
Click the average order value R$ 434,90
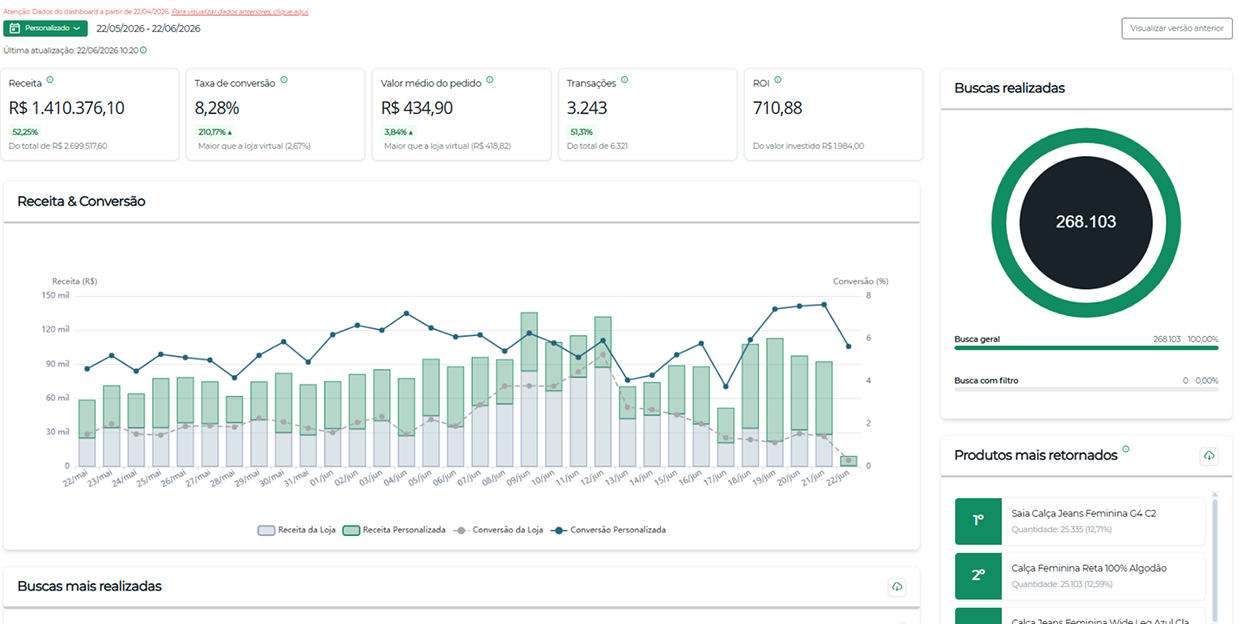coord(417,108)
